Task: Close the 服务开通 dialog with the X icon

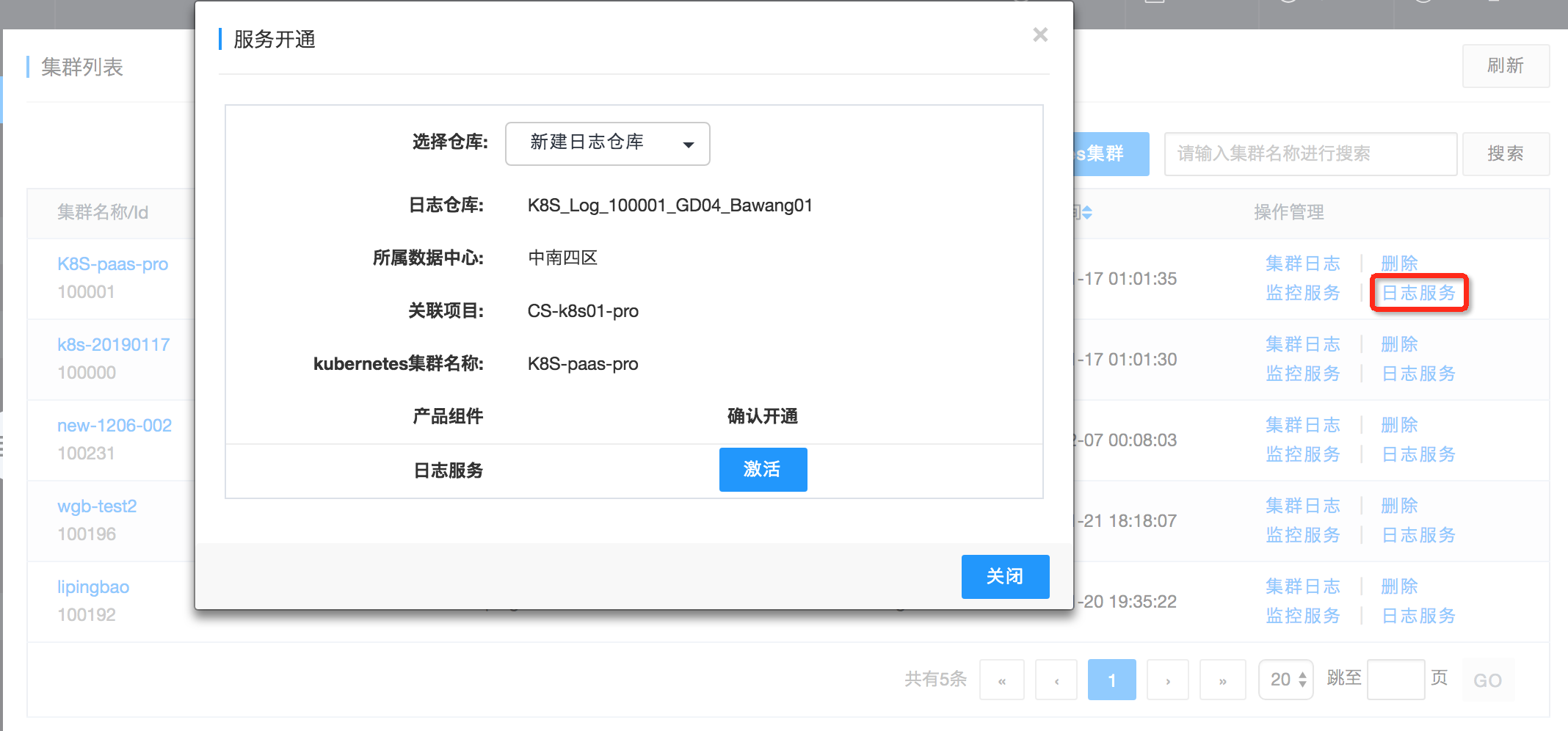Action: pyautogui.click(x=1039, y=34)
